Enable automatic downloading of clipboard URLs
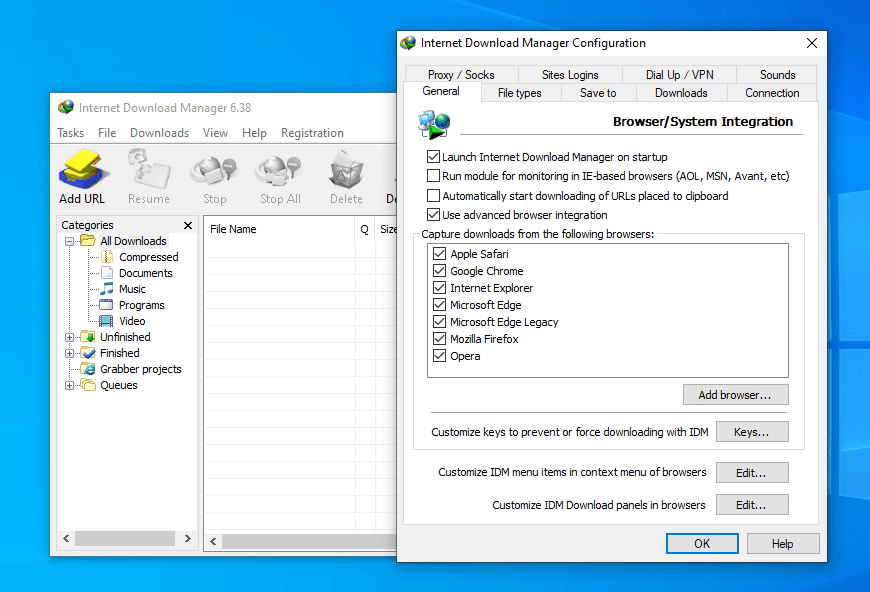The image size is (870, 592). coord(433,195)
